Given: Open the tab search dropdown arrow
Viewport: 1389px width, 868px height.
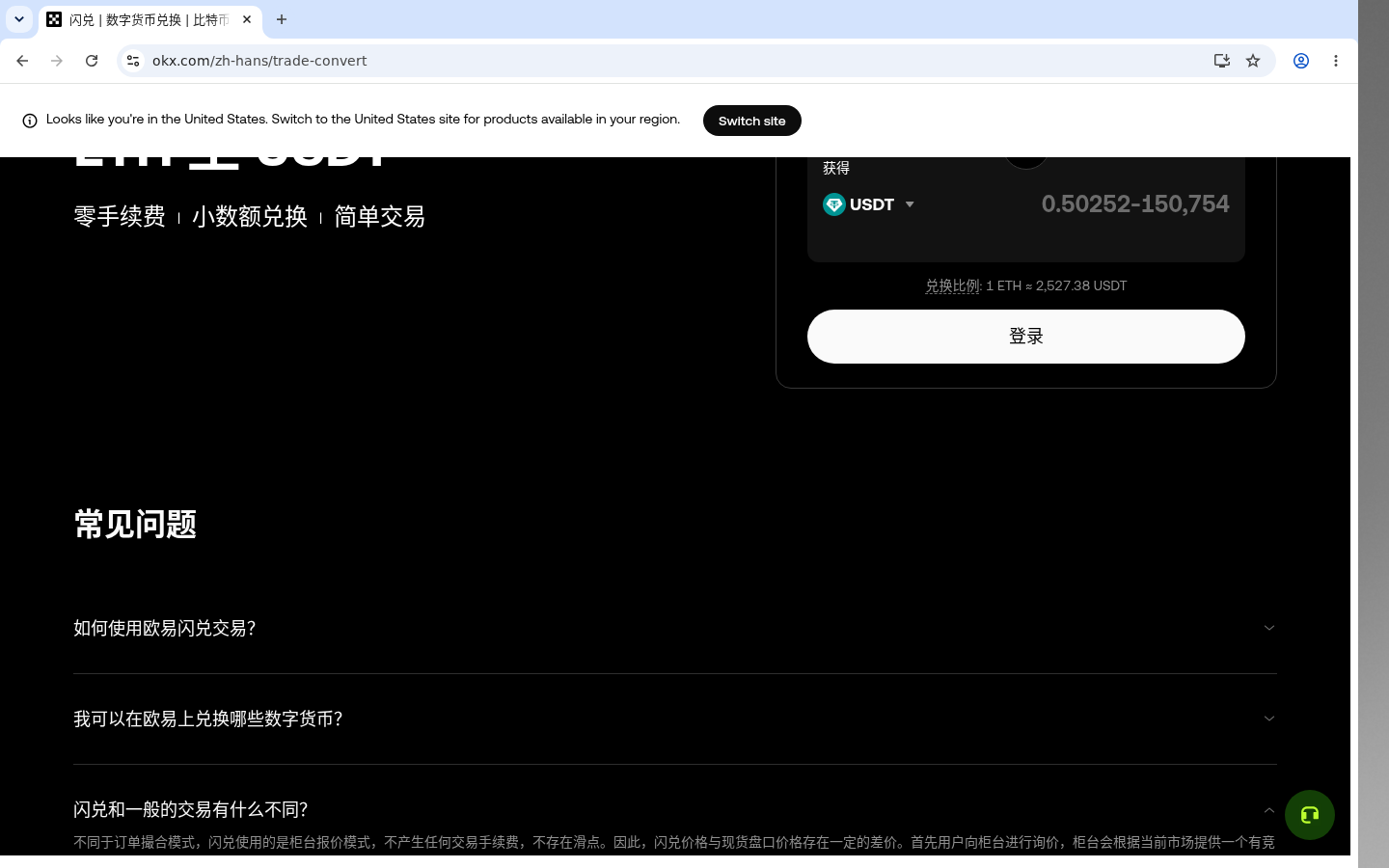Looking at the screenshot, I should [x=19, y=19].
